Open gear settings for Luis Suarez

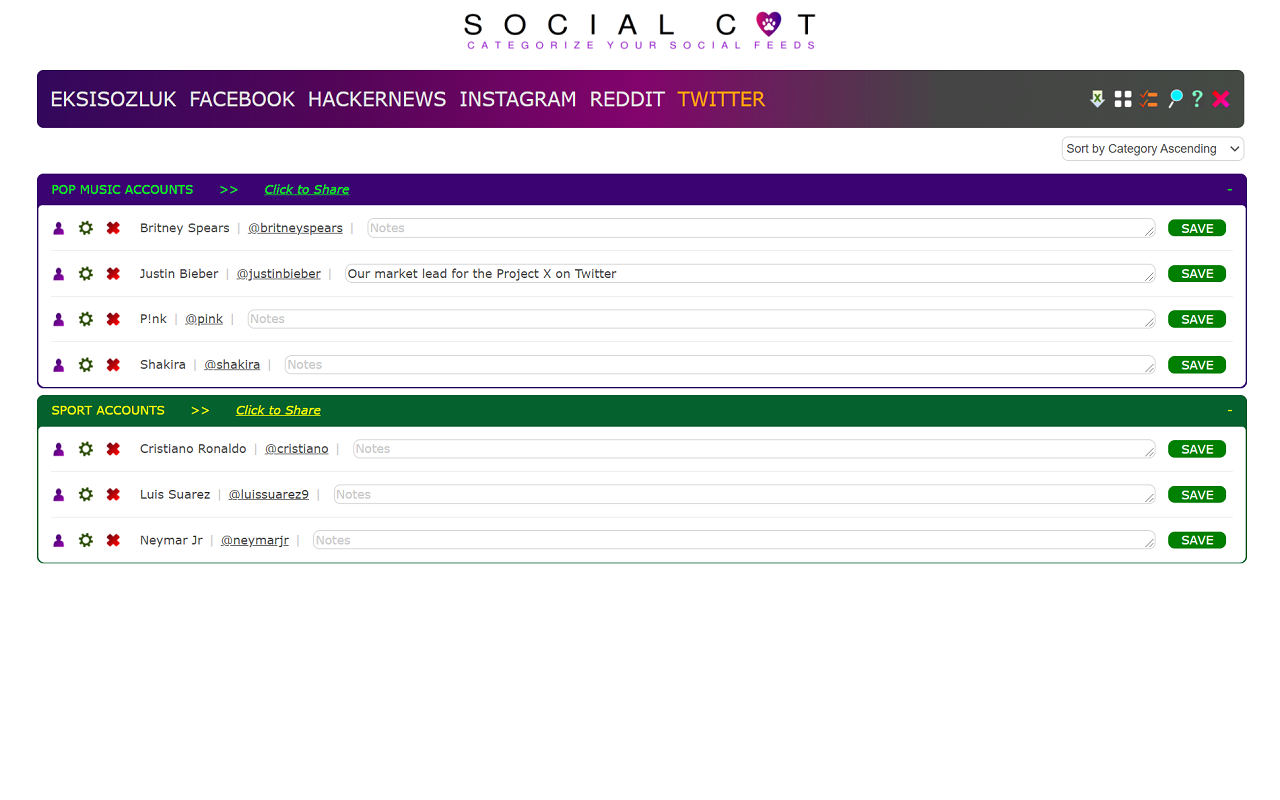[86, 495]
